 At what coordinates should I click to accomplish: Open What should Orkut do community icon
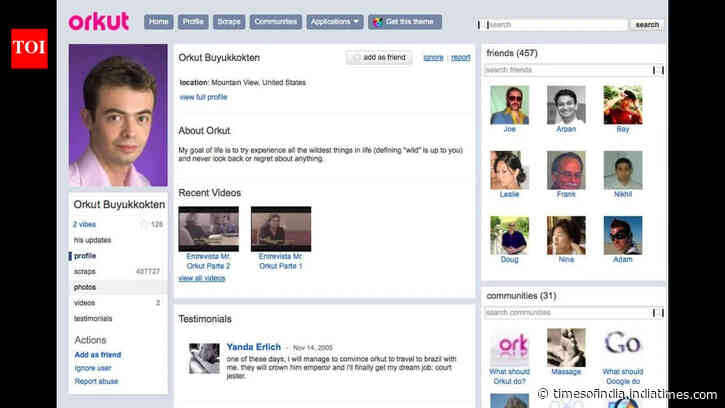pyautogui.click(x=510, y=347)
